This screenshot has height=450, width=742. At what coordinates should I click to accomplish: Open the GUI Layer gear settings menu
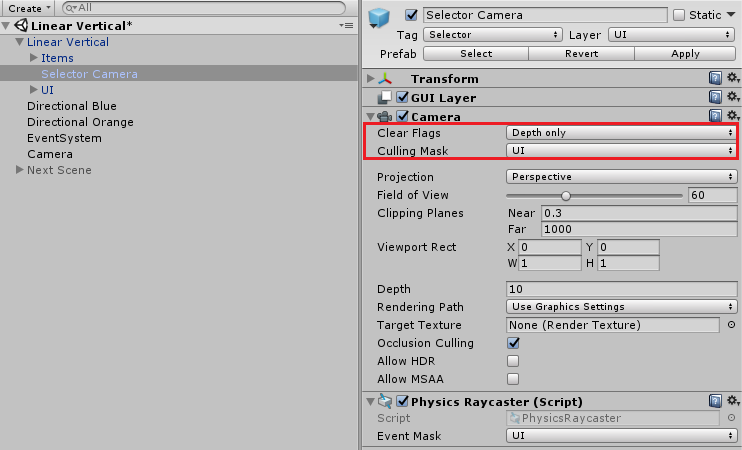pyautogui.click(x=733, y=97)
